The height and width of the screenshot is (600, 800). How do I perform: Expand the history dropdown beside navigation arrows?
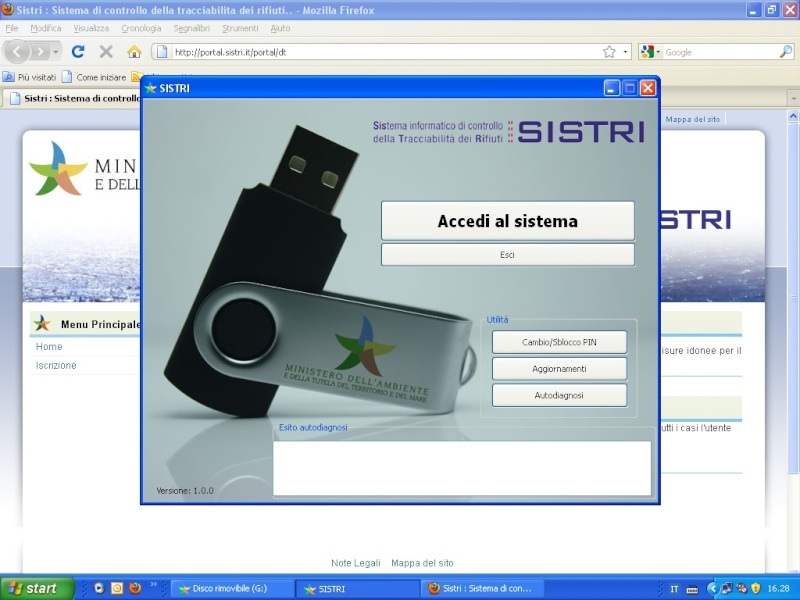[x=56, y=52]
